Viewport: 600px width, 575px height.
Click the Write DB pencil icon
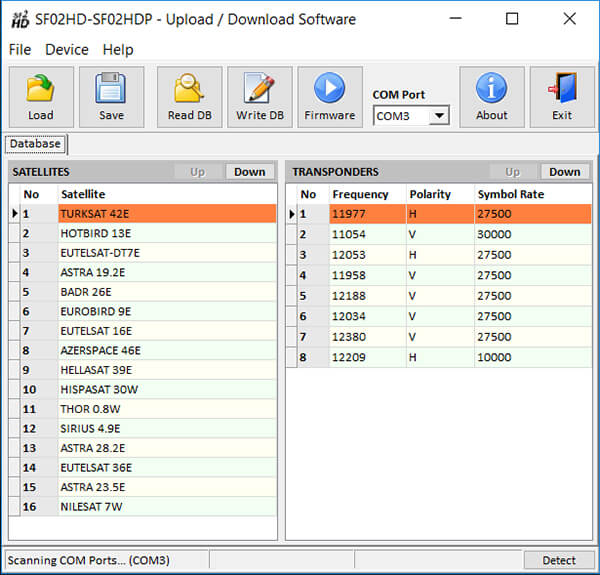260,90
